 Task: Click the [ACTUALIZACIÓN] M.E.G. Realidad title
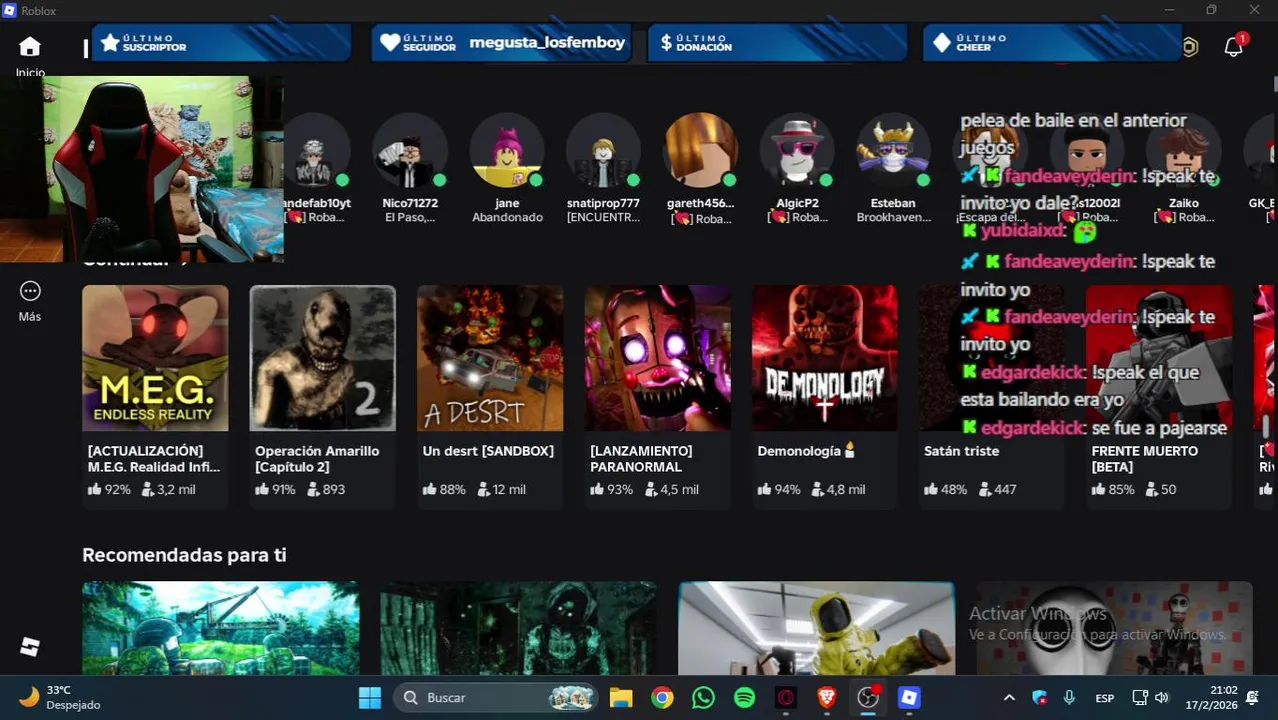click(x=154, y=459)
